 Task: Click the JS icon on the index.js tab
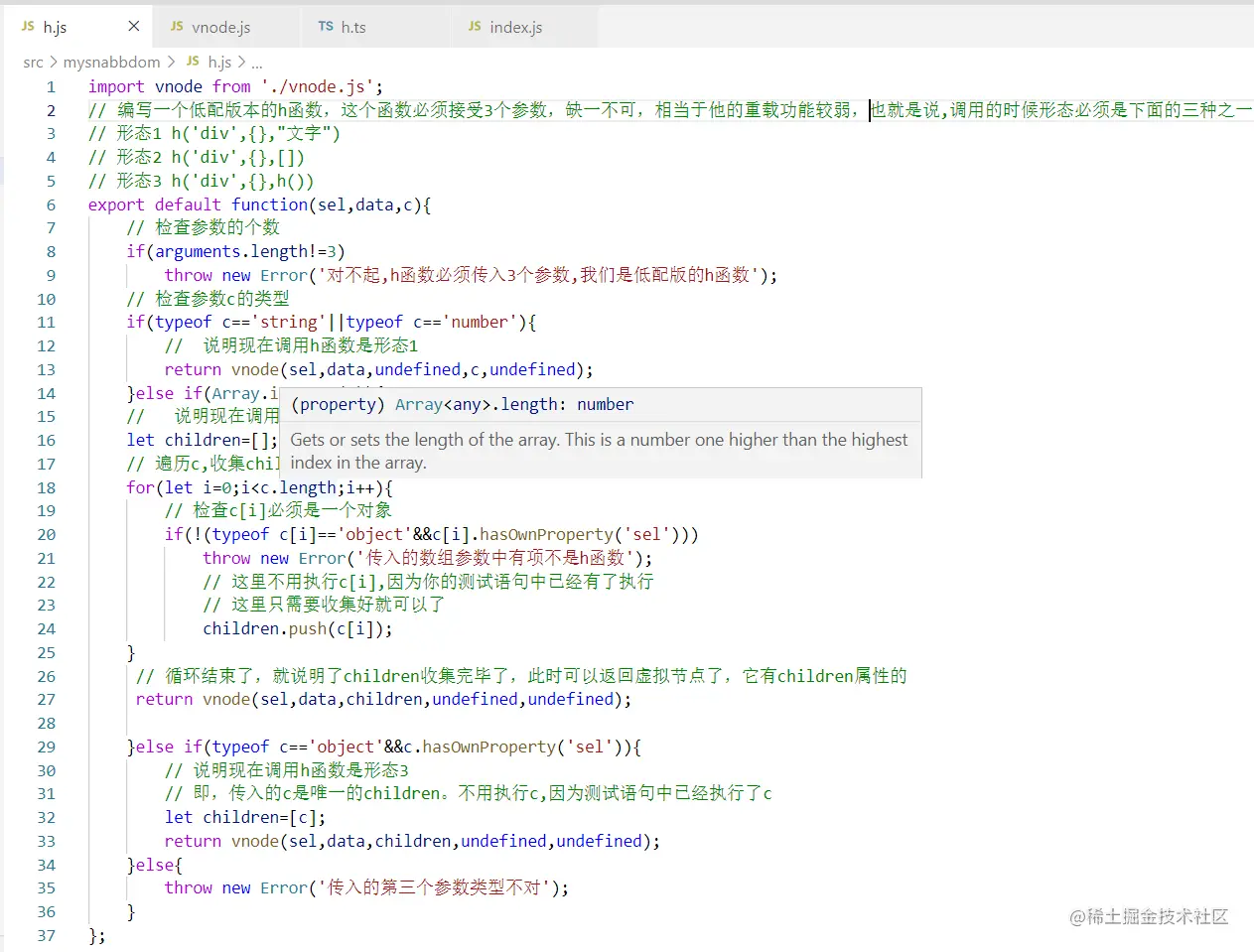(475, 28)
